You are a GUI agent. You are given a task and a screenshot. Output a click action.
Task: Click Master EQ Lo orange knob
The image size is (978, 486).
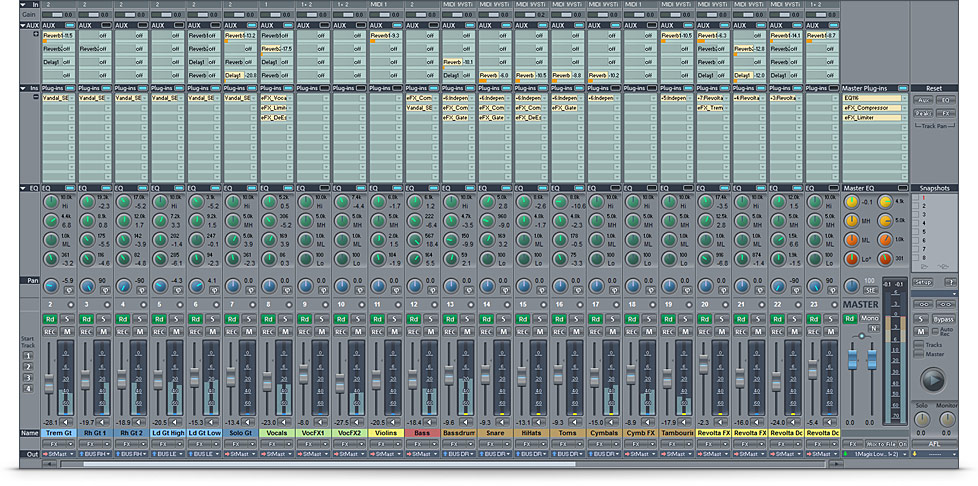[850, 258]
